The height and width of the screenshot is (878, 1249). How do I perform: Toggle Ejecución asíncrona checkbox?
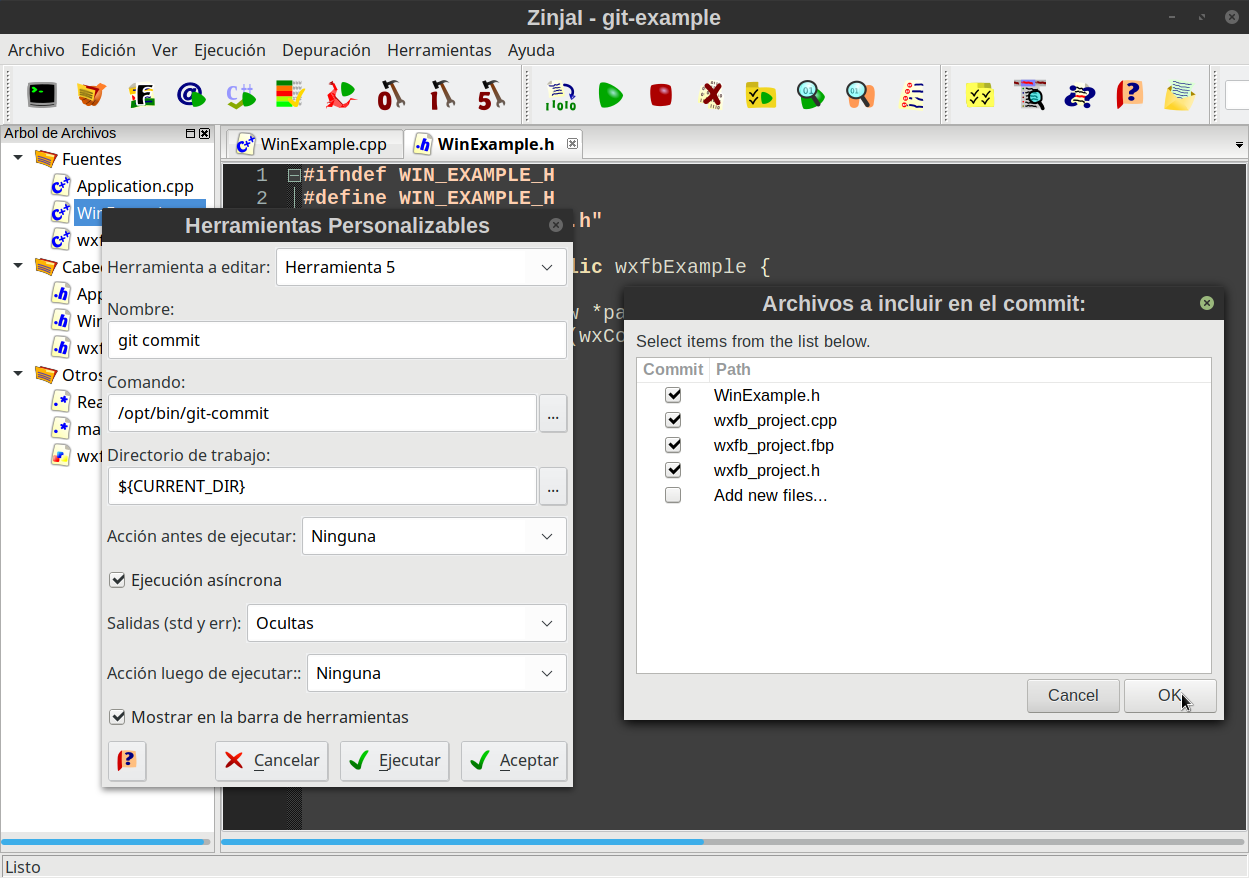pyautogui.click(x=118, y=579)
